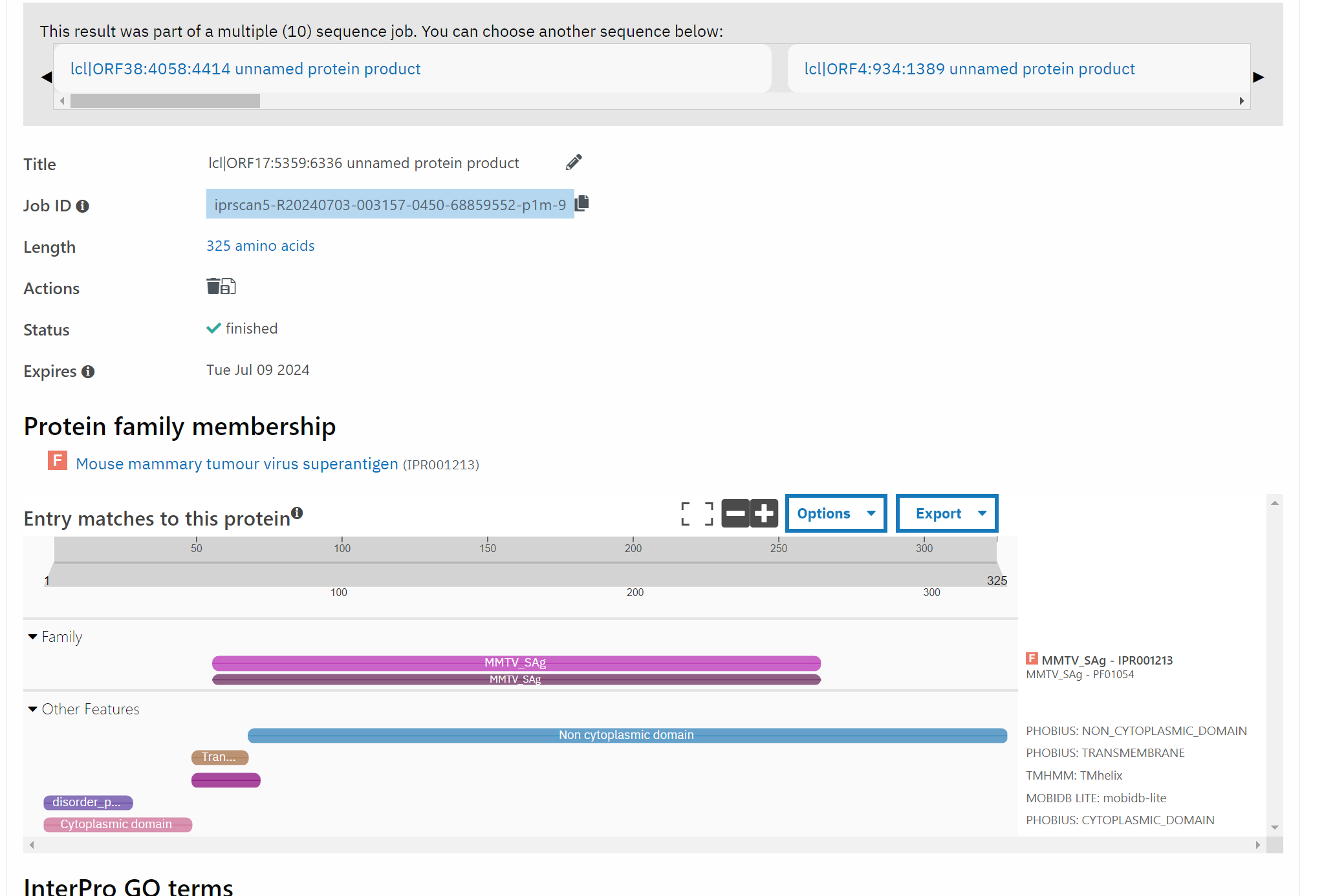This screenshot has width=1324, height=896.
Task: Click the magenta TMhelix bar
Action: pos(226,780)
